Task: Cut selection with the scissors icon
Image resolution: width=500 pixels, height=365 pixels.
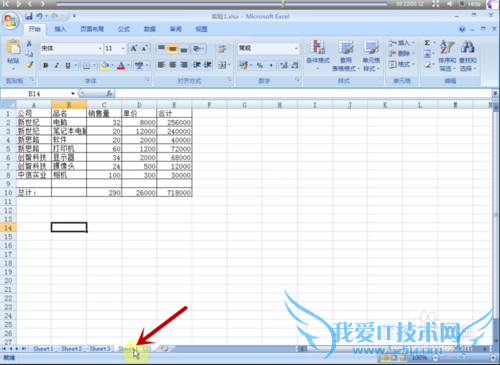Action: 29,43
